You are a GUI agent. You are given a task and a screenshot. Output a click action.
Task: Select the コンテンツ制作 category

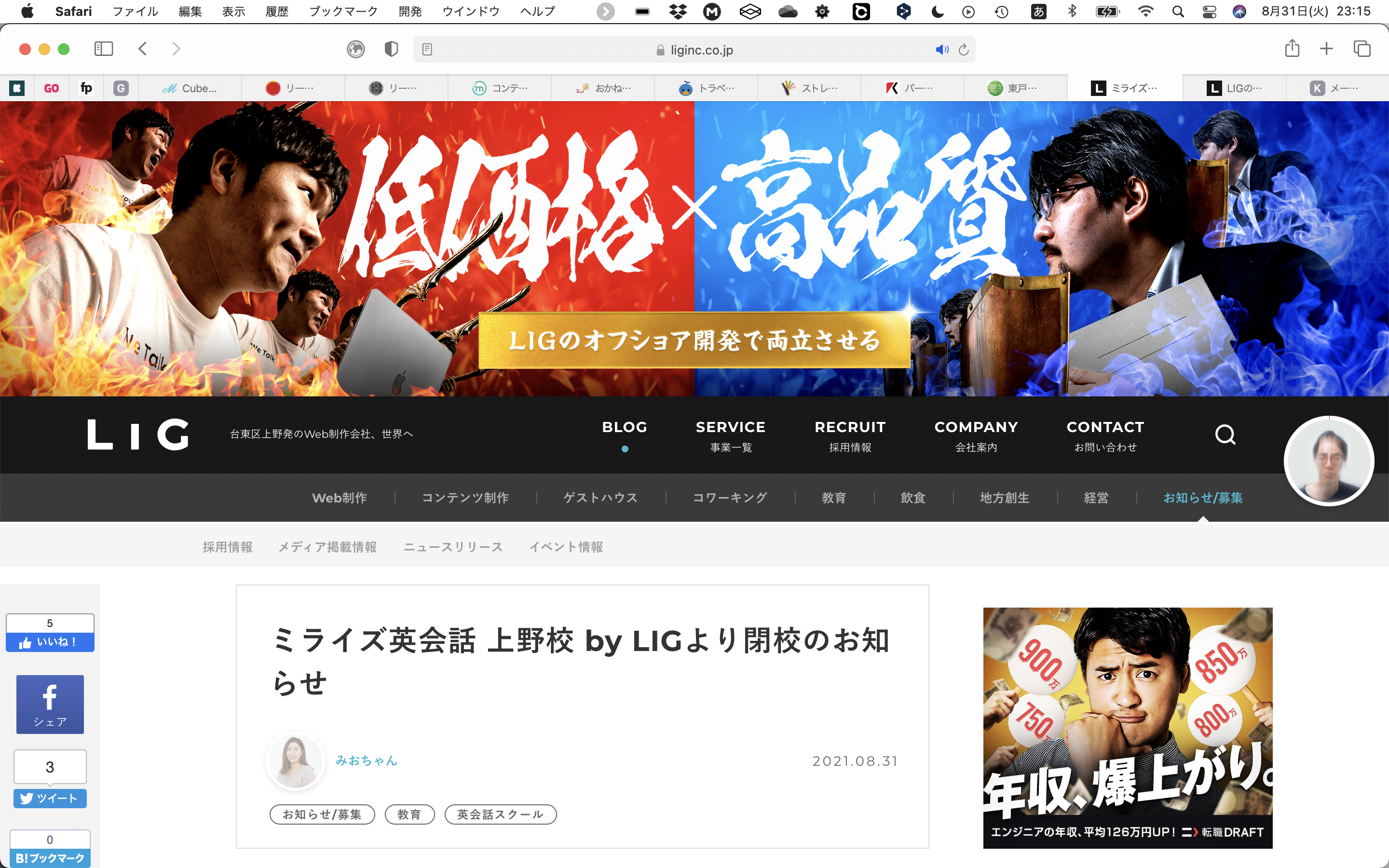tap(465, 498)
